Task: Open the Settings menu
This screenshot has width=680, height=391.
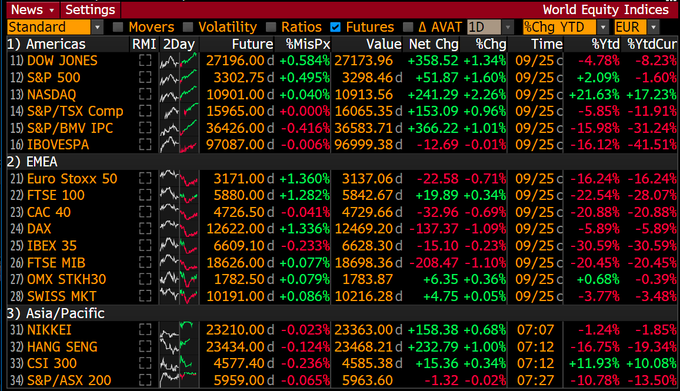Action: pyautogui.click(x=90, y=10)
